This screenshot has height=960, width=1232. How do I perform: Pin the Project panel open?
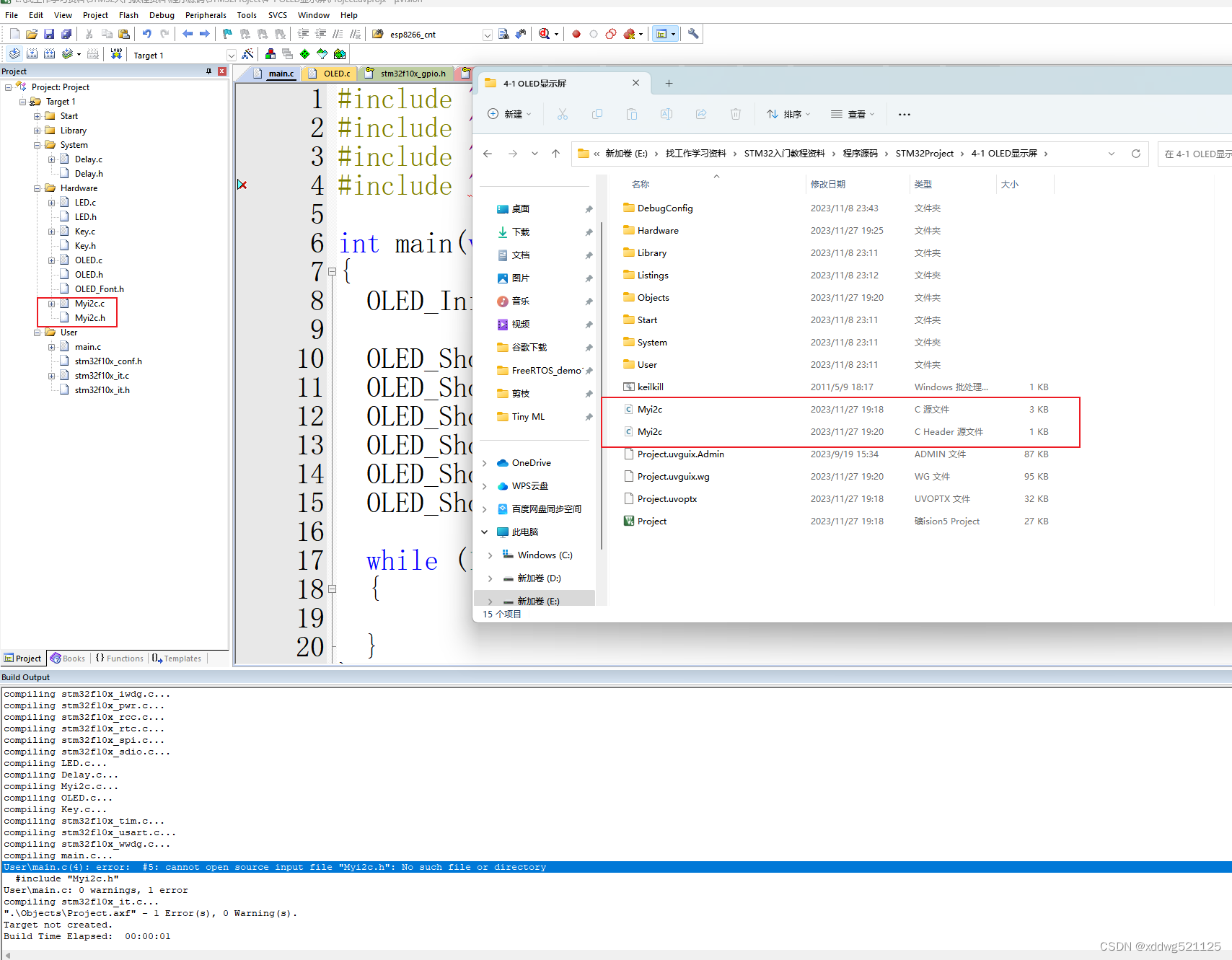click(209, 71)
